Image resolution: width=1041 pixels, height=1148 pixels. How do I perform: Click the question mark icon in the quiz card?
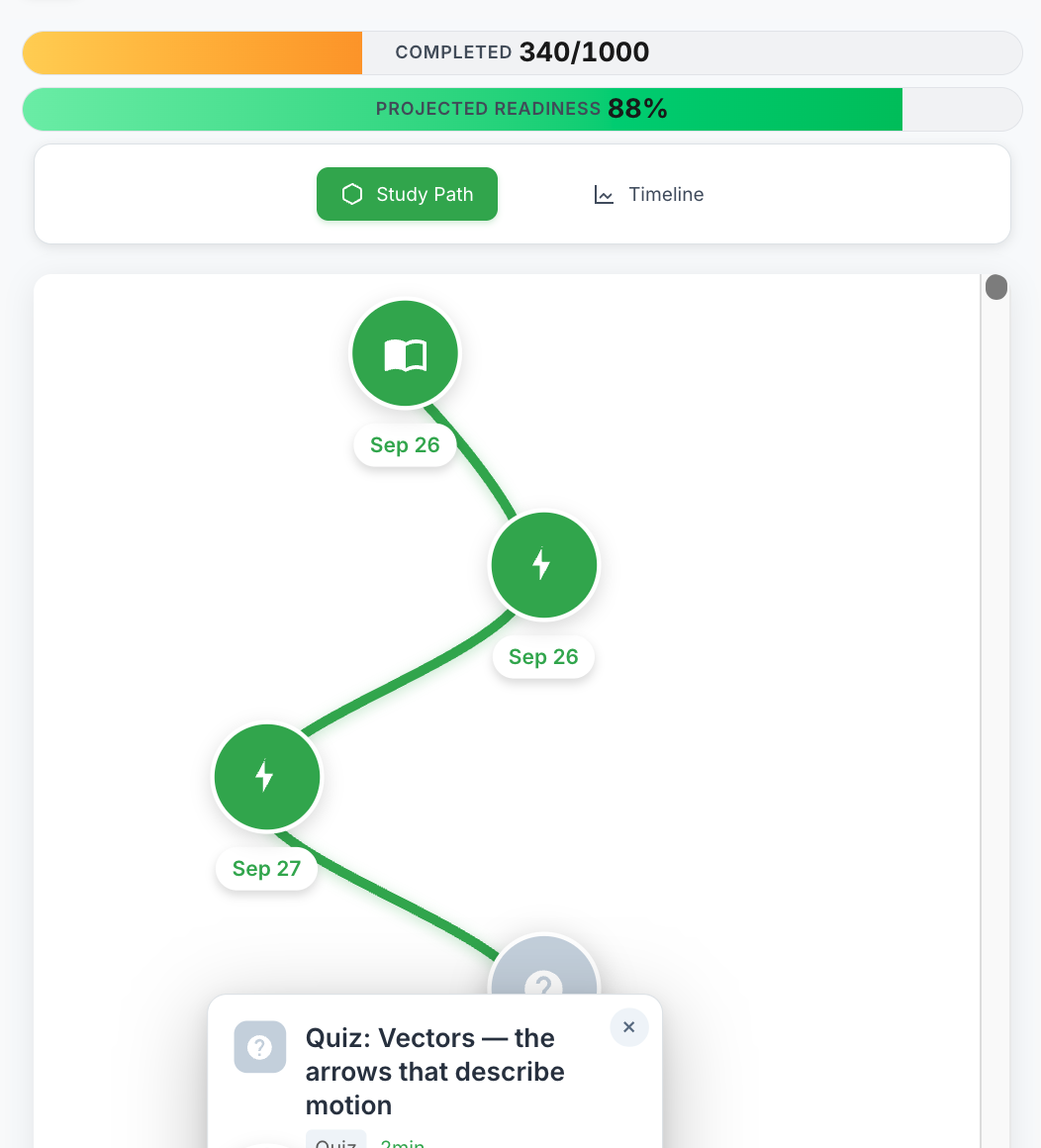tap(259, 1047)
